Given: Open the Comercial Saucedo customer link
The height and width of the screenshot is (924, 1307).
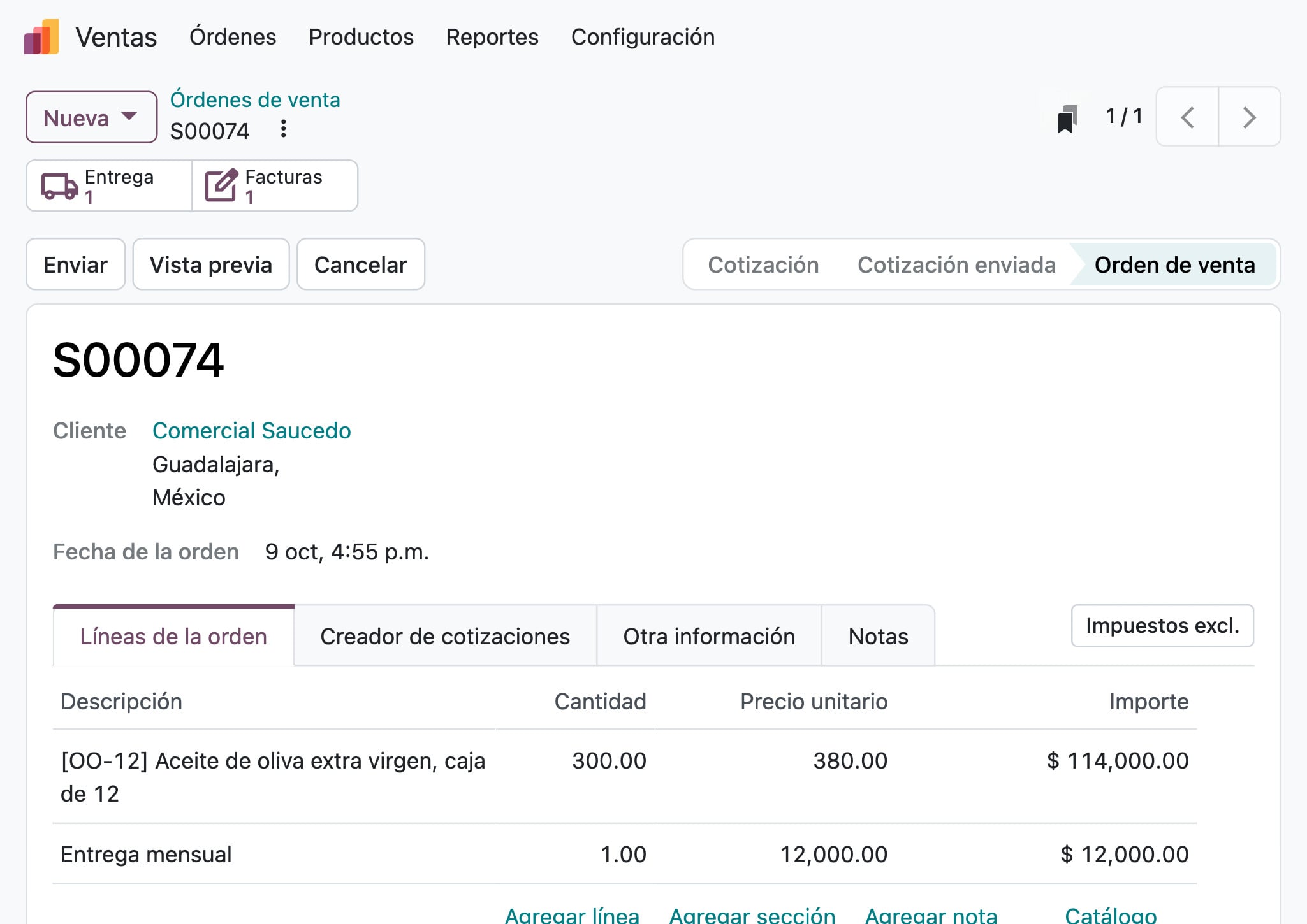Looking at the screenshot, I should pyautogui.click(x=252, y=431).
